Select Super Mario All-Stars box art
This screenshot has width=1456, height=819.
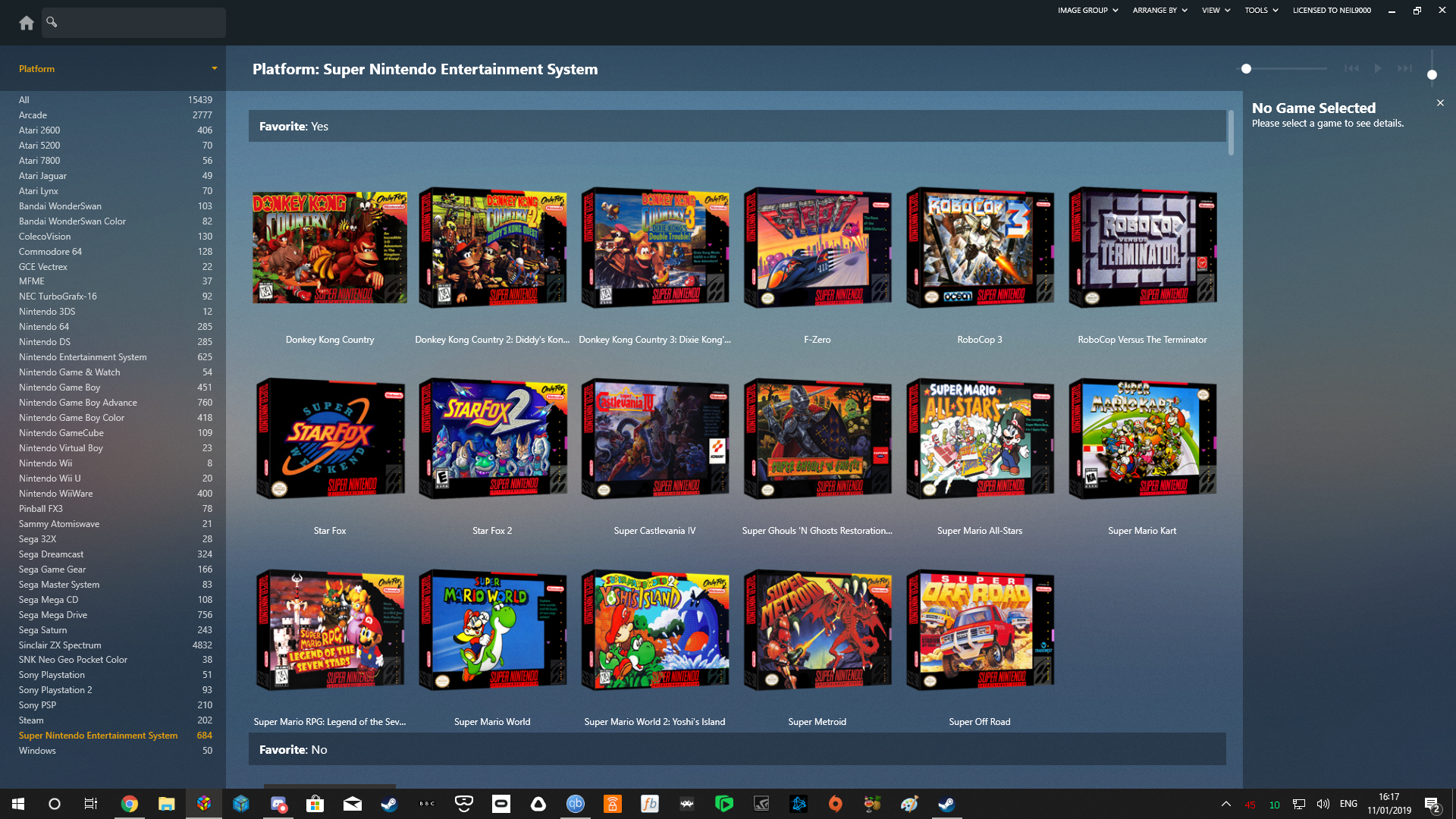coord(980,438)
